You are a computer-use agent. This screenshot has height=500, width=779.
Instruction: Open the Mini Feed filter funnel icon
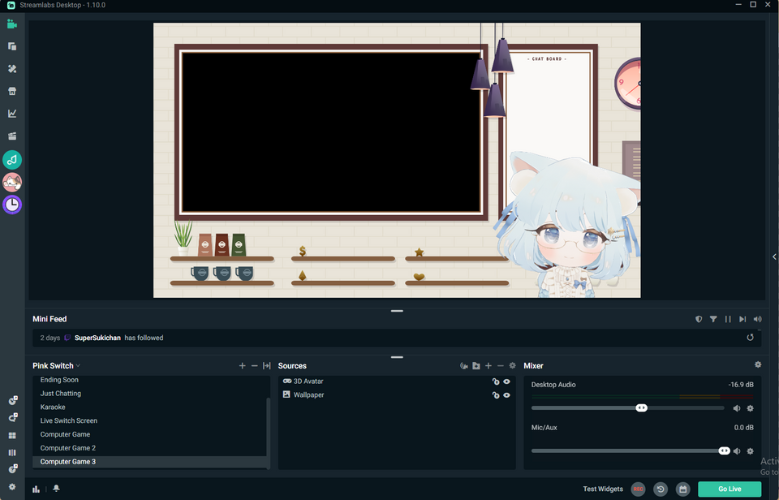tap(713, 319)
